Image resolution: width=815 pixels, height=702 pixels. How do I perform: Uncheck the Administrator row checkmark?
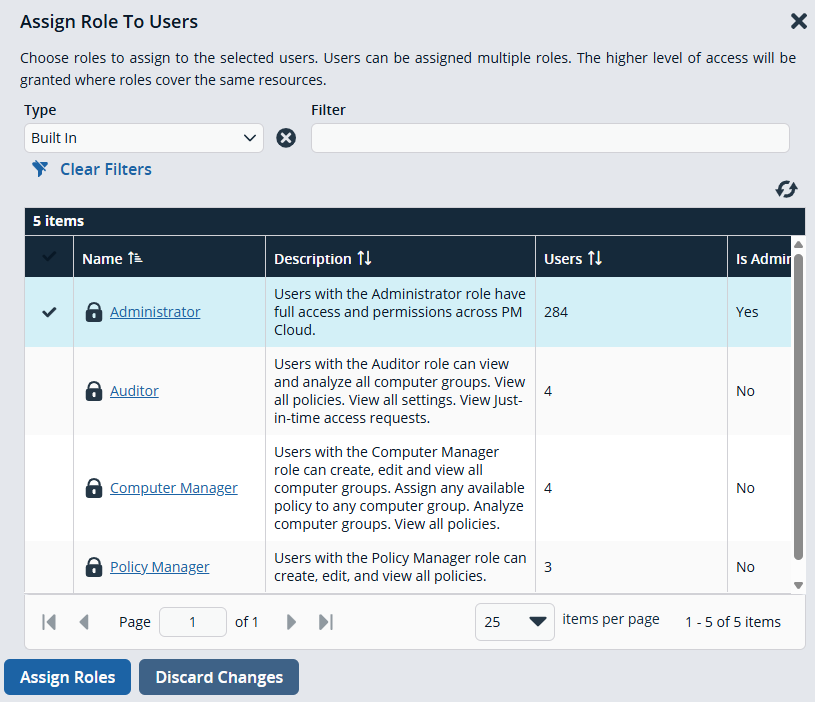pyautogui.click(x=48, y=311)
